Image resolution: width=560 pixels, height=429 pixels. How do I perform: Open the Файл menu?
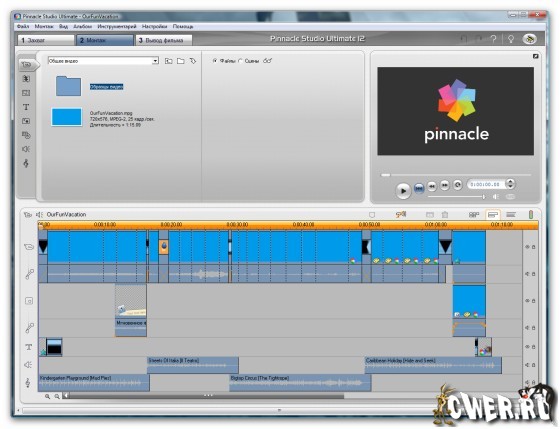[x=23, y=26]
